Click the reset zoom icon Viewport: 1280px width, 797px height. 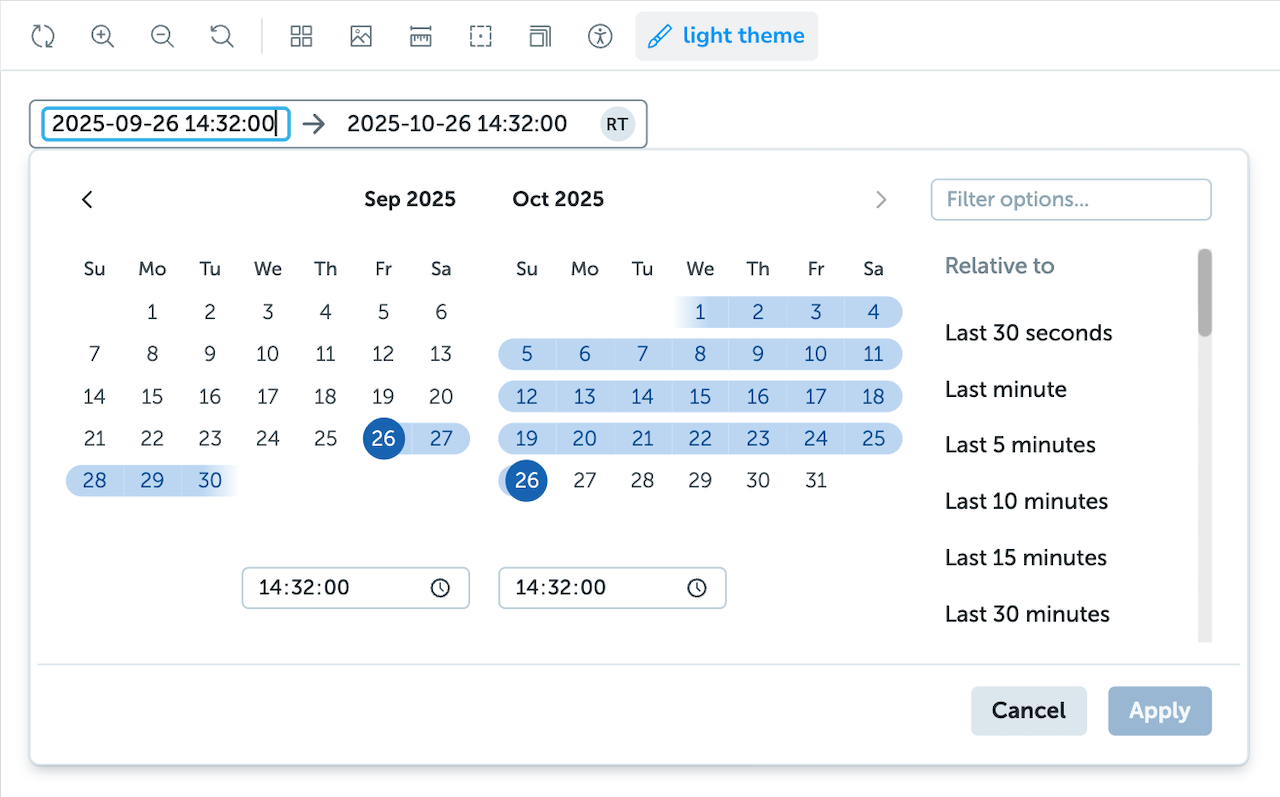point(222,37)
